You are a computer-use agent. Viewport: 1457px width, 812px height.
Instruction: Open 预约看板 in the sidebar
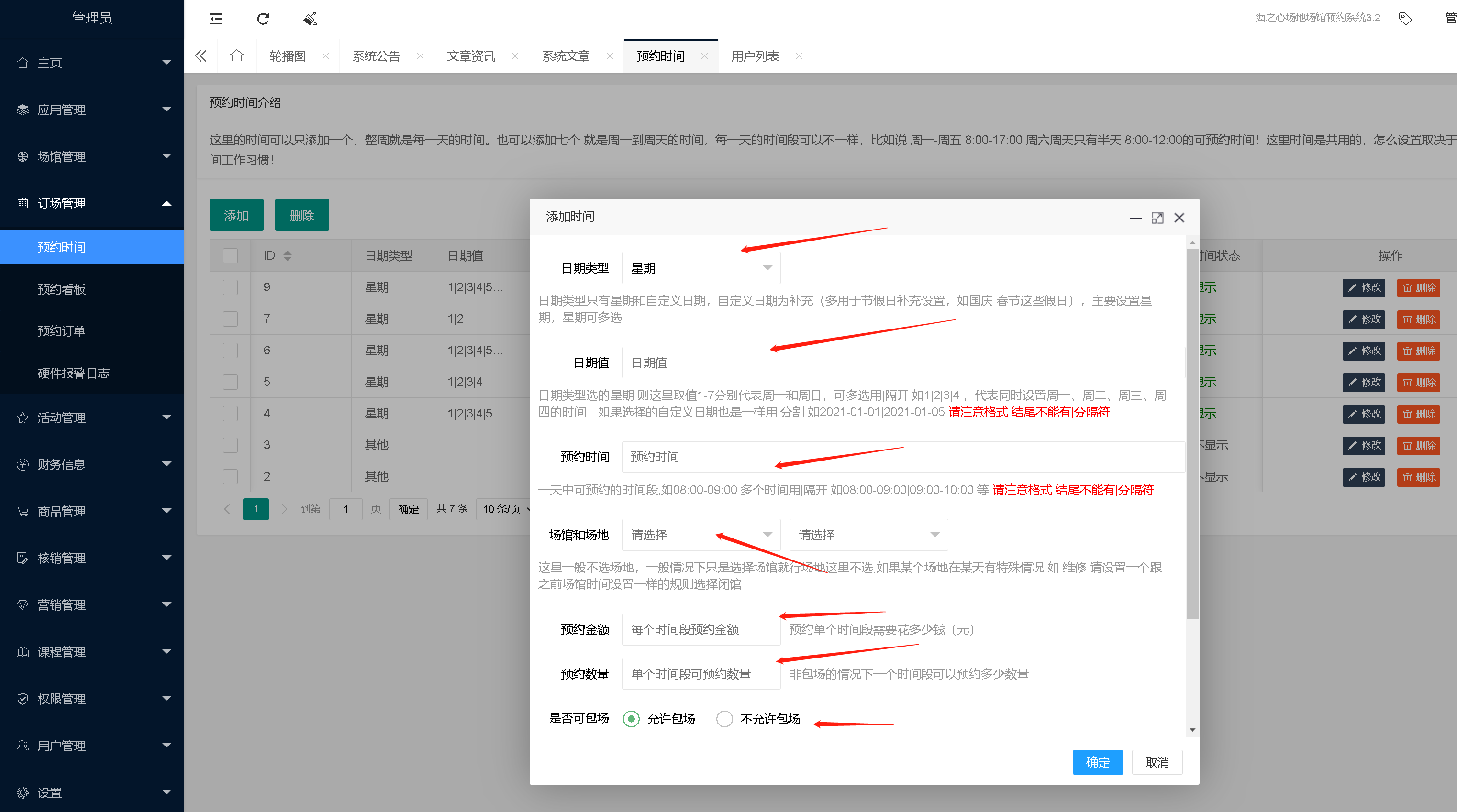(92, 289)
